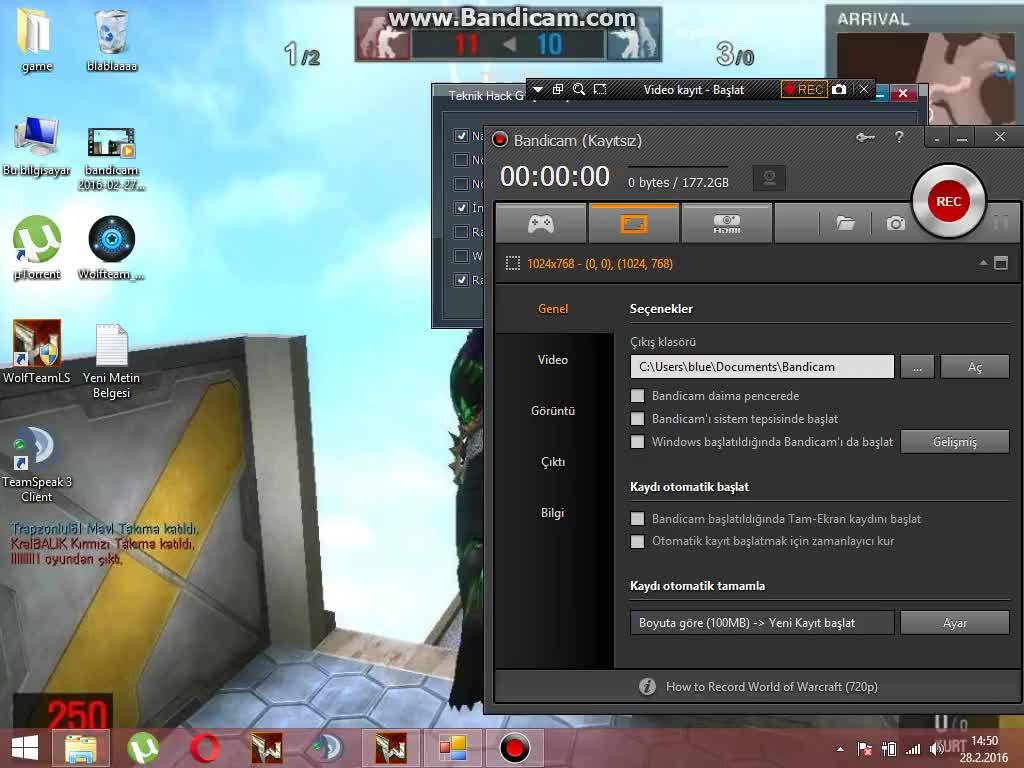Select 'Yeni Metin Belgesi' text file on desktop
This screenshot has height=768, width=1024.
click(111, 360)
